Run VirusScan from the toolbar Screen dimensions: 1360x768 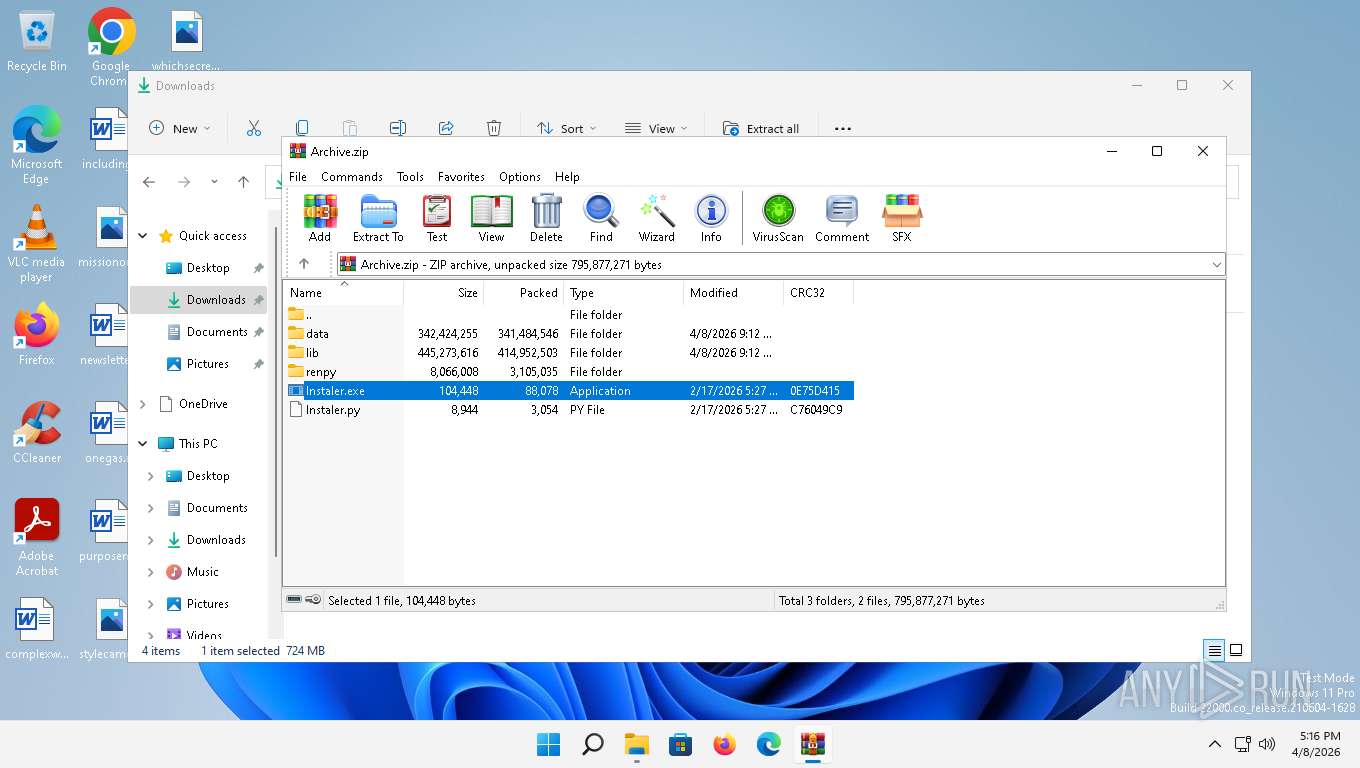(x=778, y=219)
